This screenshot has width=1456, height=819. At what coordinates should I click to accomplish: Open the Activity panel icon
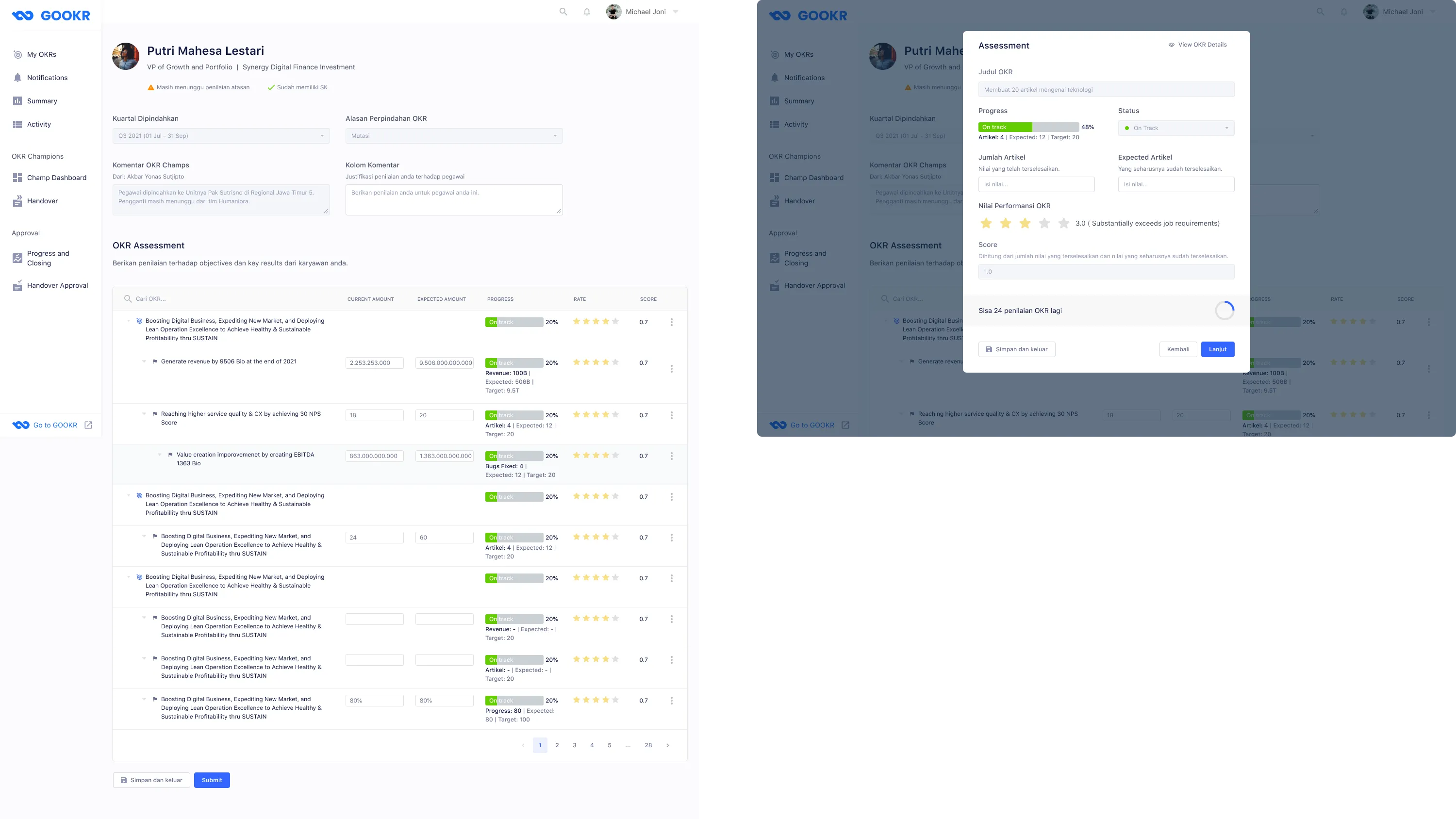(17, 124)
